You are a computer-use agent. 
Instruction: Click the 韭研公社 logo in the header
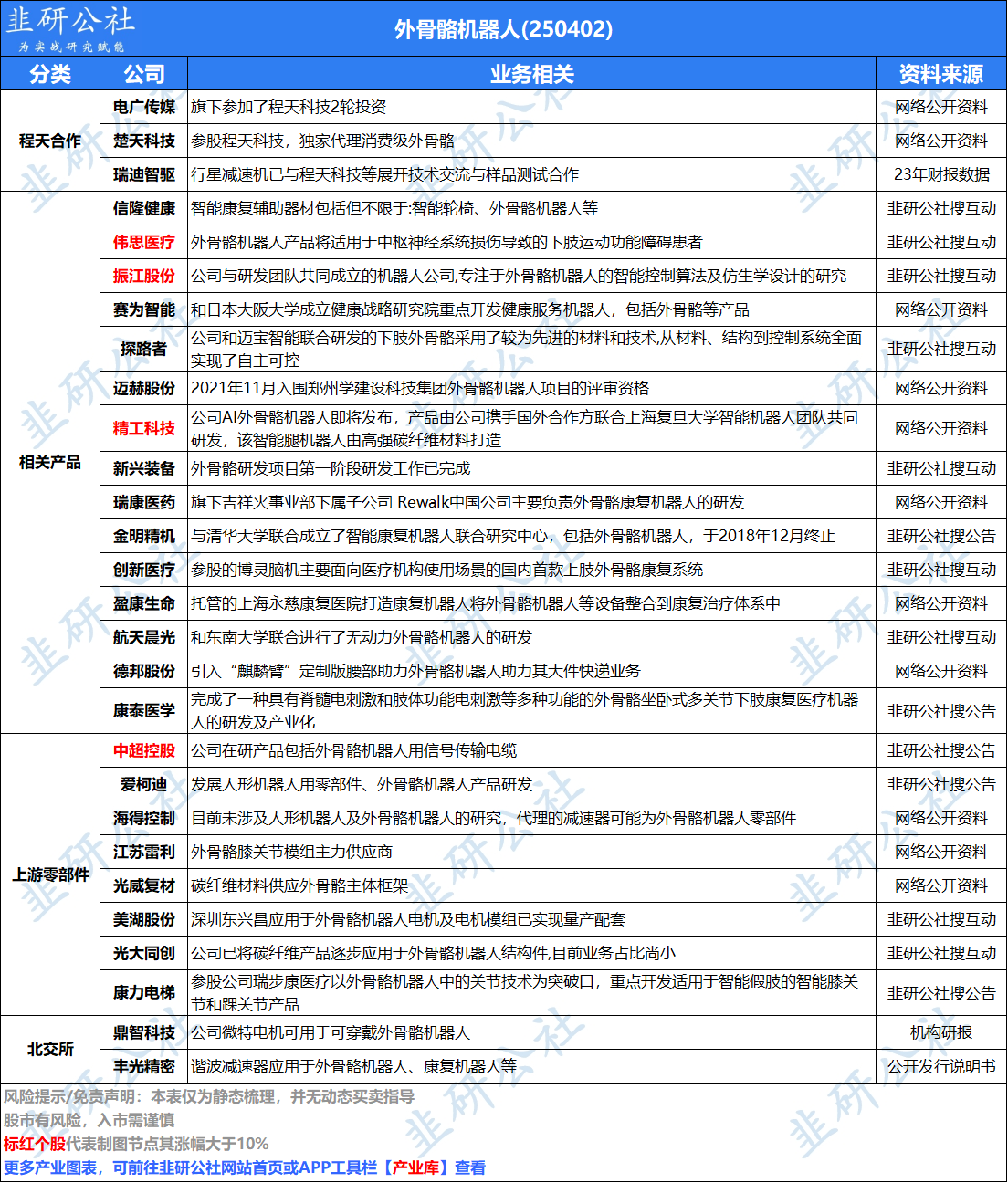(x=70, y=28)
